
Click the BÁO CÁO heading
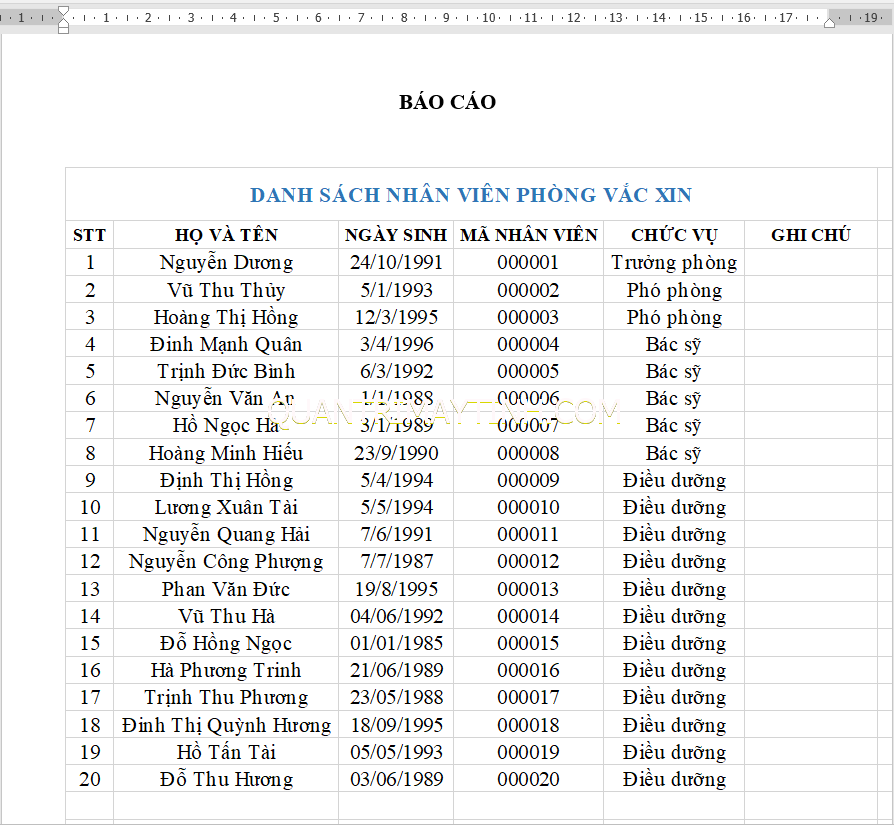pyautogui.click(x=448, y=102)
